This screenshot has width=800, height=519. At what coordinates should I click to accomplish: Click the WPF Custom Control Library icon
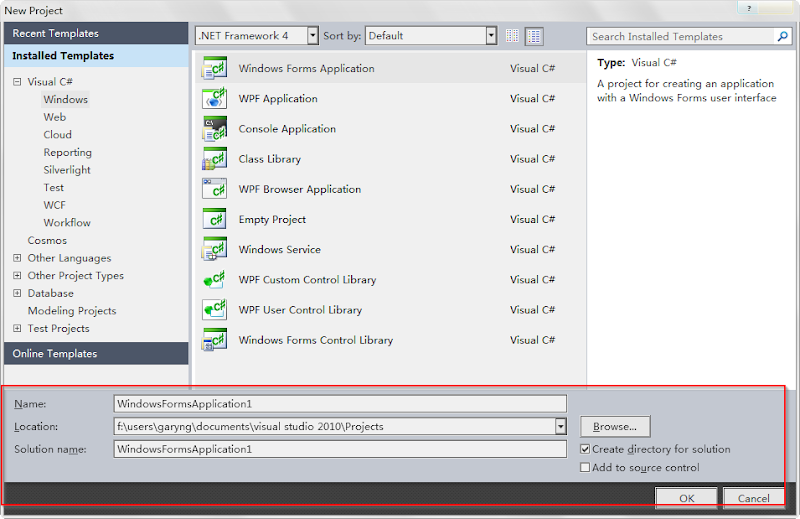(x=214, y=280)
